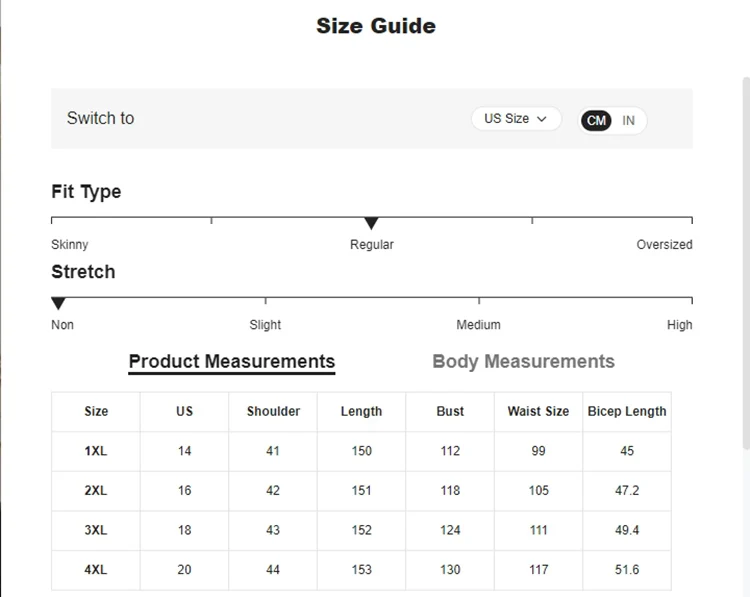The width and height of the screenshot is (750, 597).
Task: Click the US Size chevron arrow
Action: [x=542, y=119]
